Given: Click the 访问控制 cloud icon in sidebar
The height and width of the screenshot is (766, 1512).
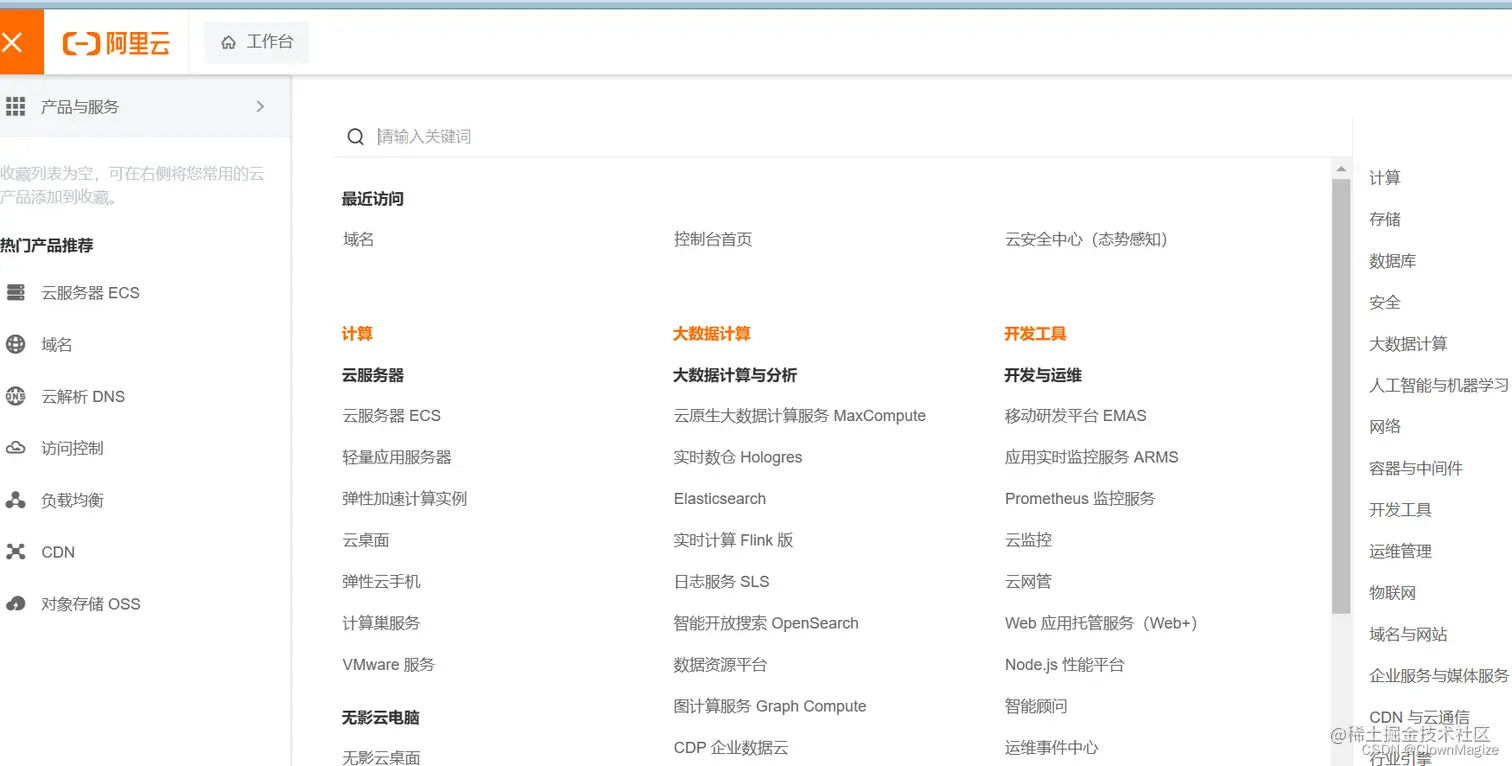Looking at the screenshot, I should pos(15,448).
